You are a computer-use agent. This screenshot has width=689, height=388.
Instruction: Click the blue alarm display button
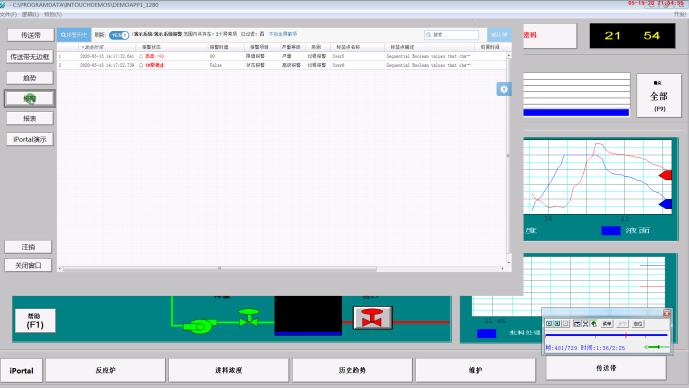tap(74, 35)
